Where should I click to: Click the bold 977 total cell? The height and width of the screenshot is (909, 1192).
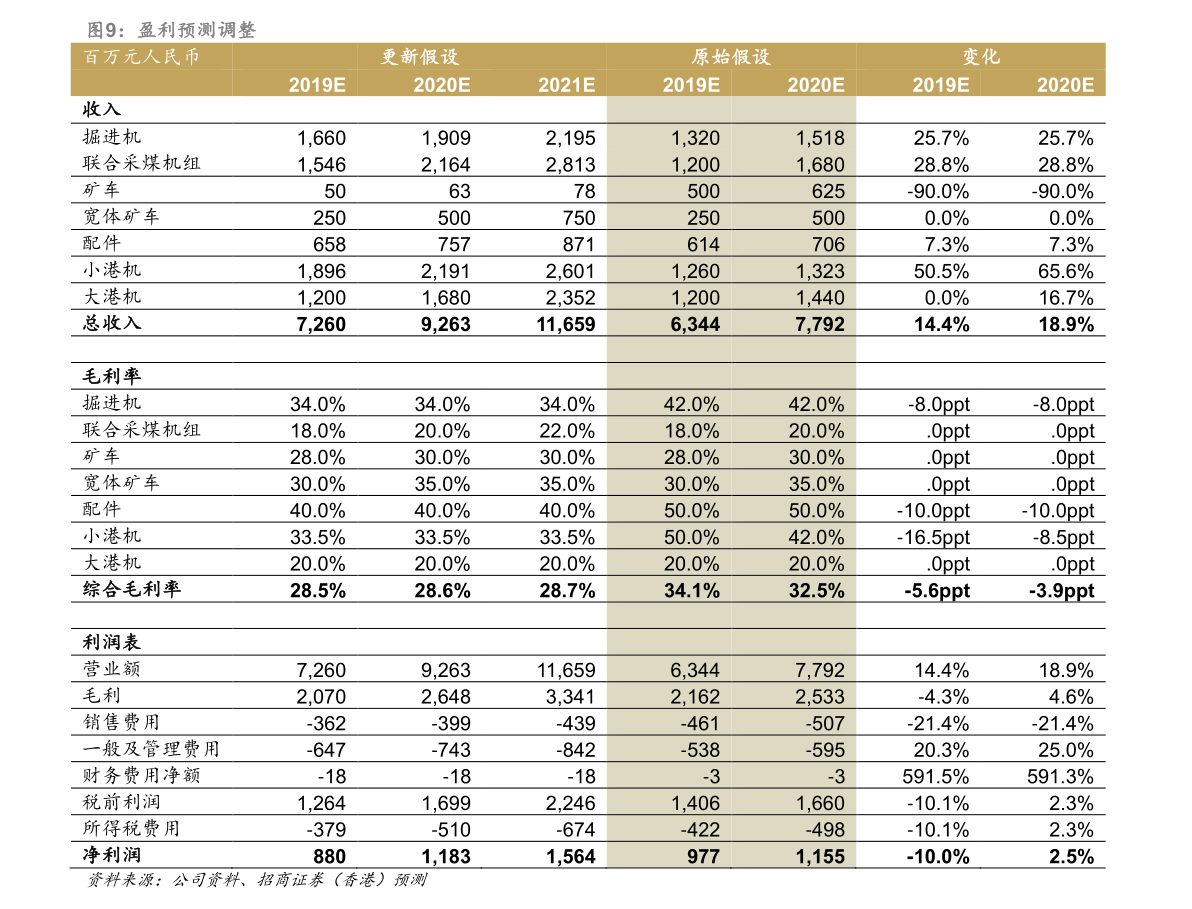click(x=703, y=856)
